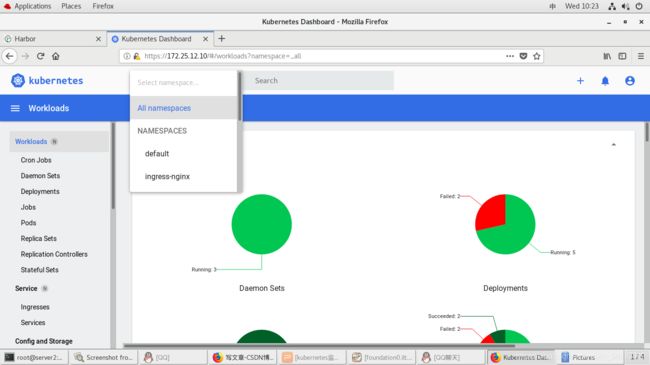This screenshot has height=365, width=650.
Task: Open Ingresses
Action: [x=35, y=307]
